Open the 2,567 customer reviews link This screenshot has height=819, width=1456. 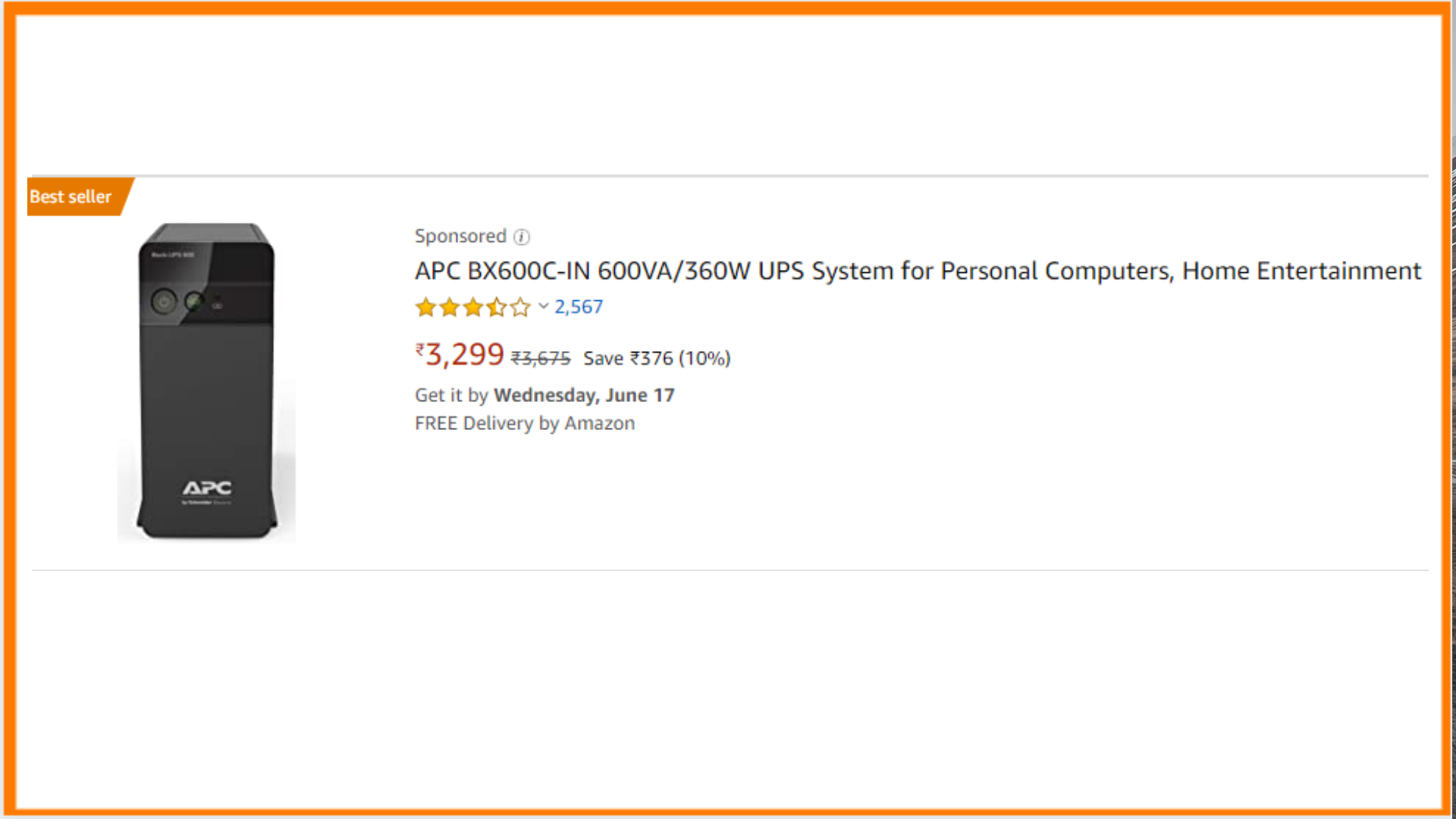[579, 306]
